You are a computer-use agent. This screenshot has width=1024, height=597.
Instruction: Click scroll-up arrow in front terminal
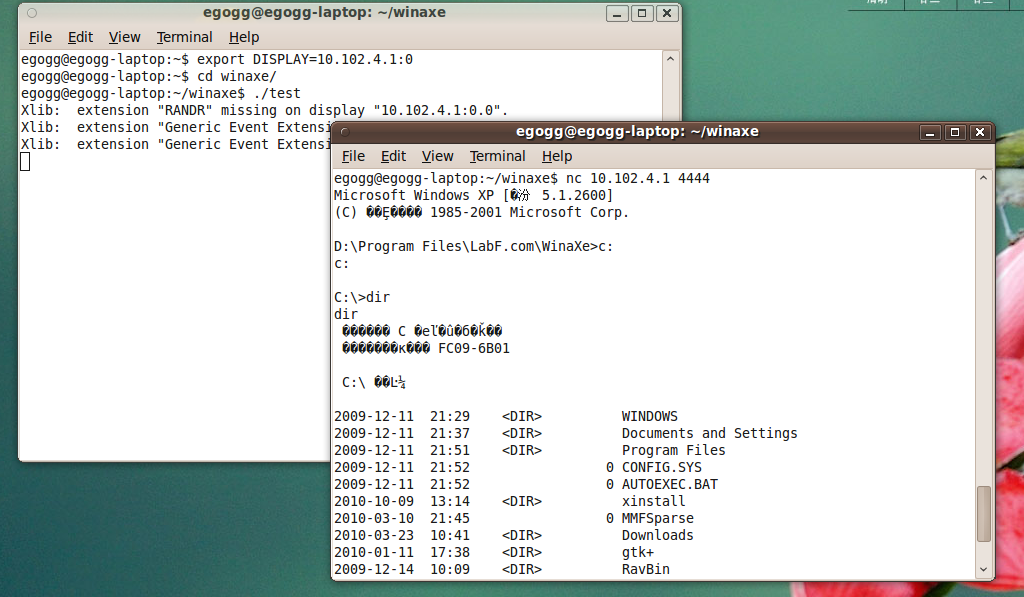click(x=983, y=178)
